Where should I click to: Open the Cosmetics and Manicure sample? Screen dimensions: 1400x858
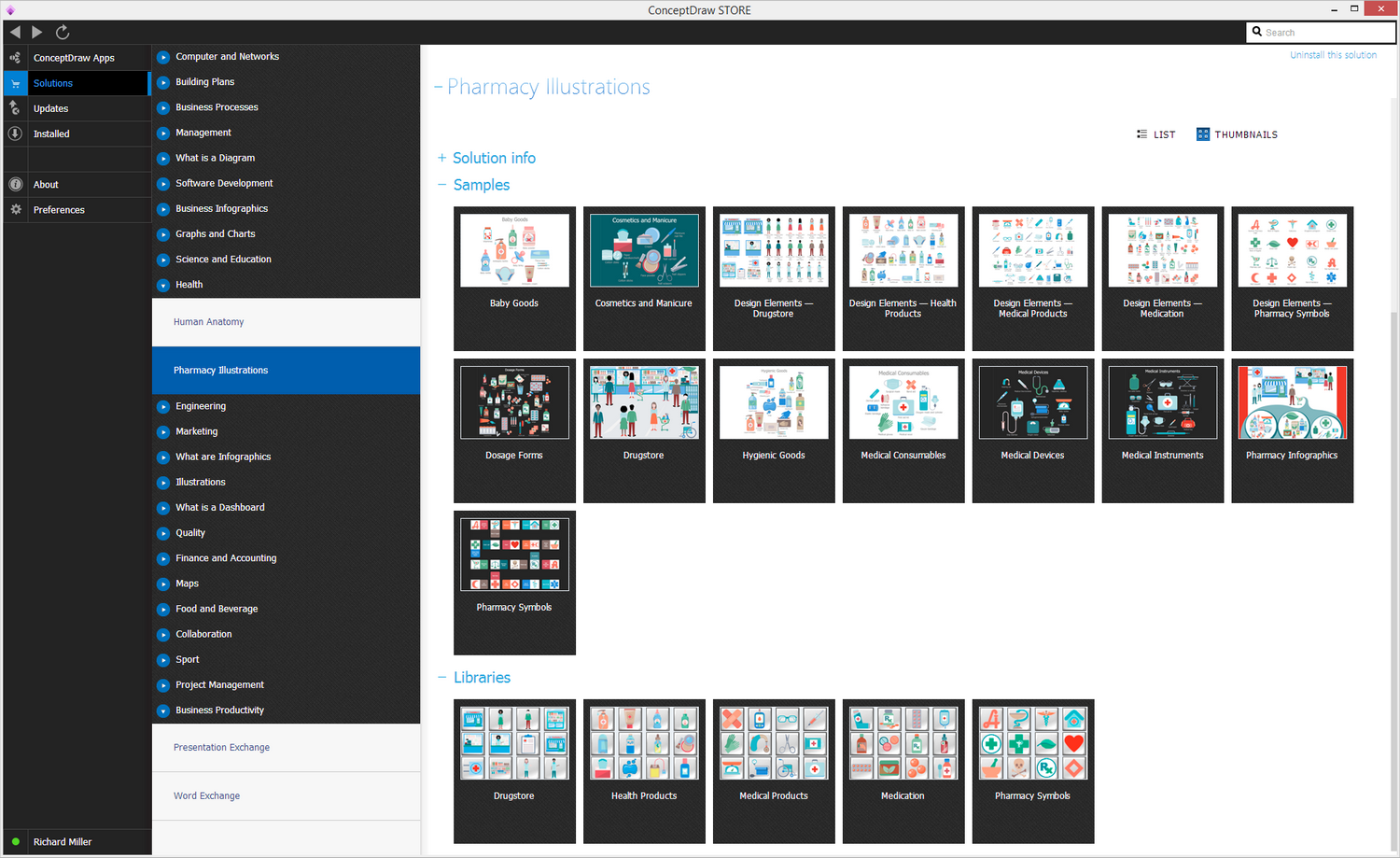(644, 278)
